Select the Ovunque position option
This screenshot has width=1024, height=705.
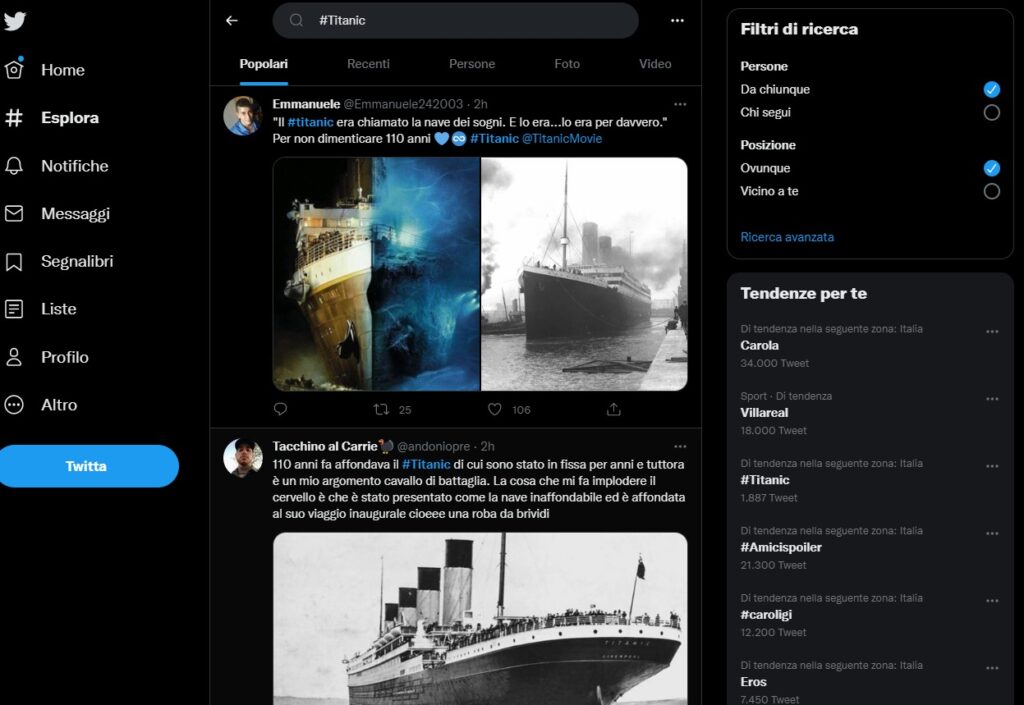tap(991, 168)
